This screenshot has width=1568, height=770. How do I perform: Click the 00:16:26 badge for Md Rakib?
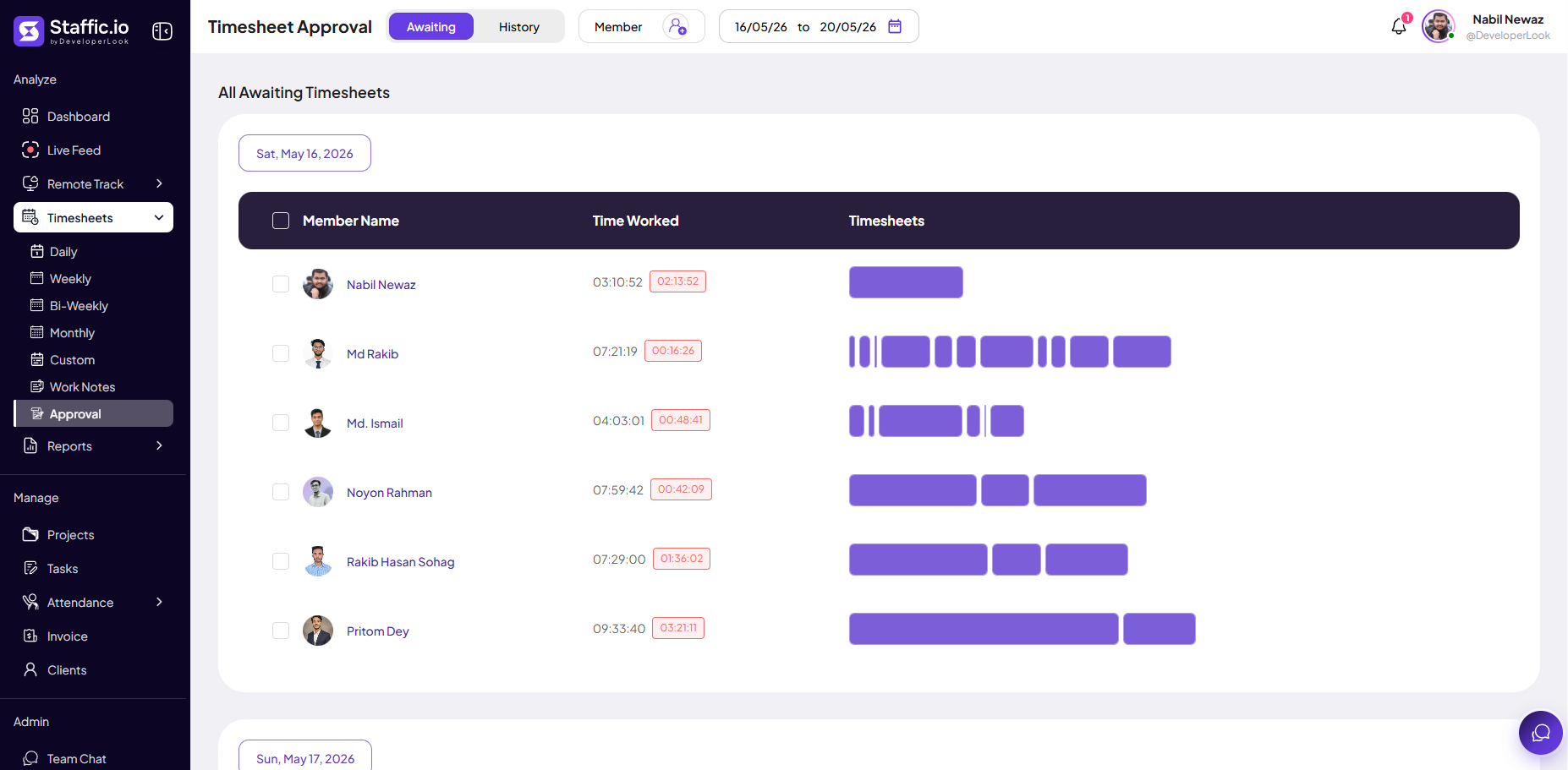click(673, 351)
